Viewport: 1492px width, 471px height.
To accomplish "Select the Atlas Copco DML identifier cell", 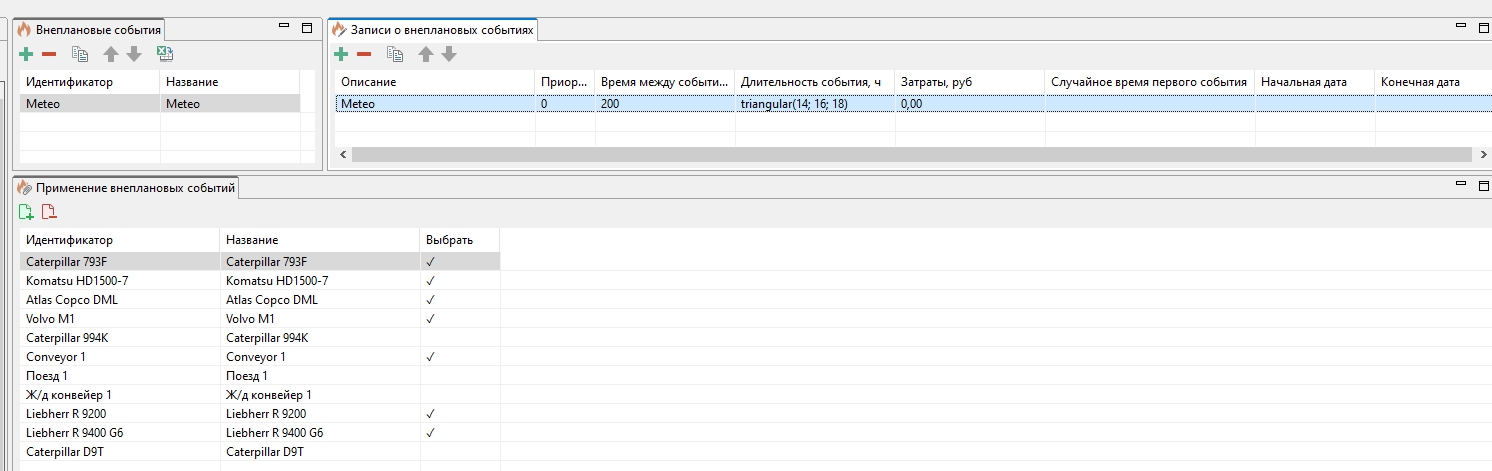I will tap(120, 300).
